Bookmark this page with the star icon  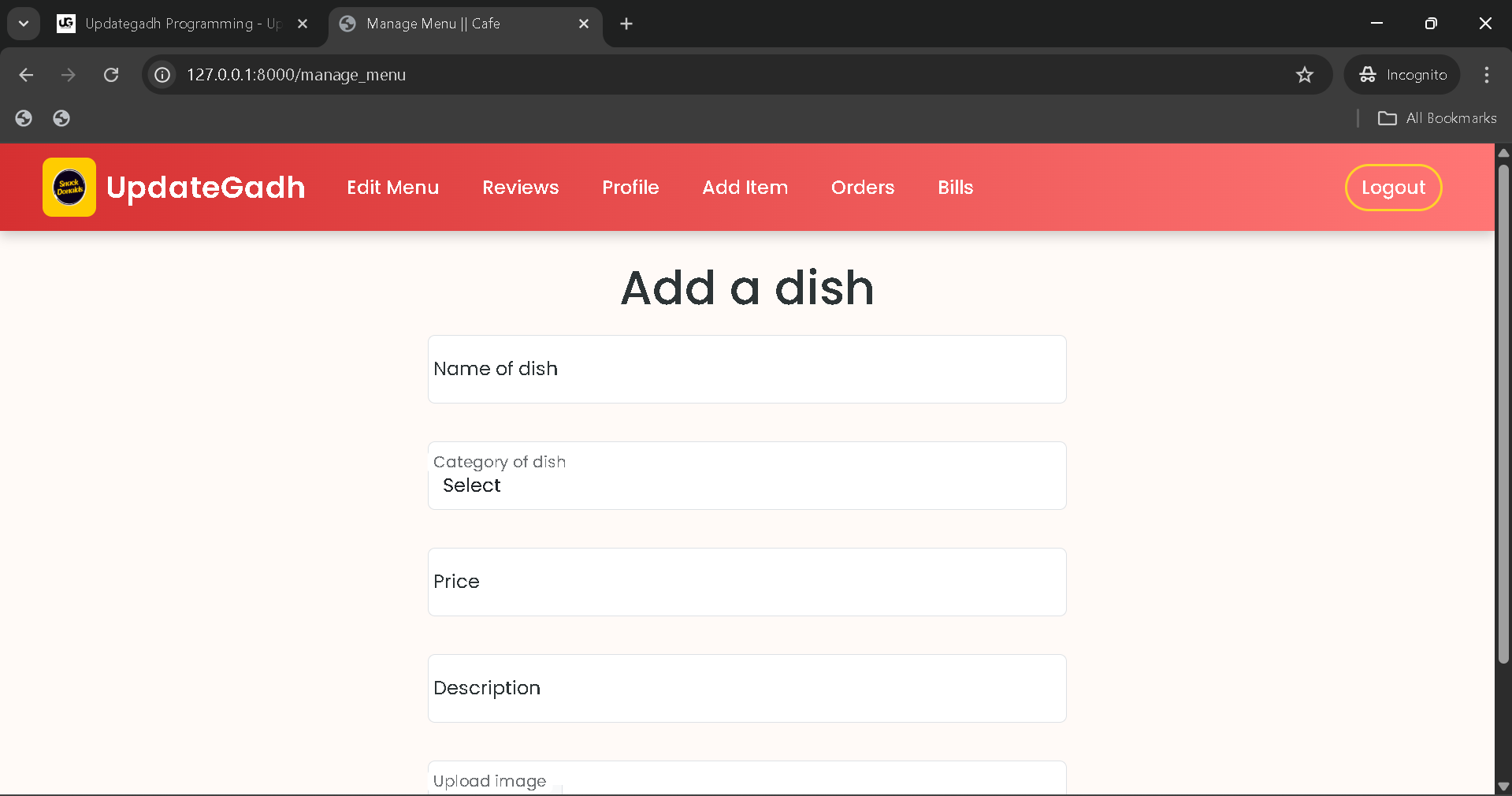1304,75
